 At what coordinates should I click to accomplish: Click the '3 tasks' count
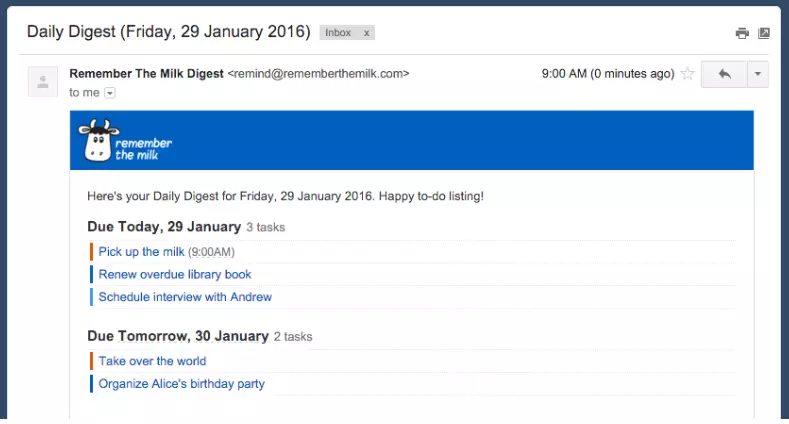pos(265,227)
